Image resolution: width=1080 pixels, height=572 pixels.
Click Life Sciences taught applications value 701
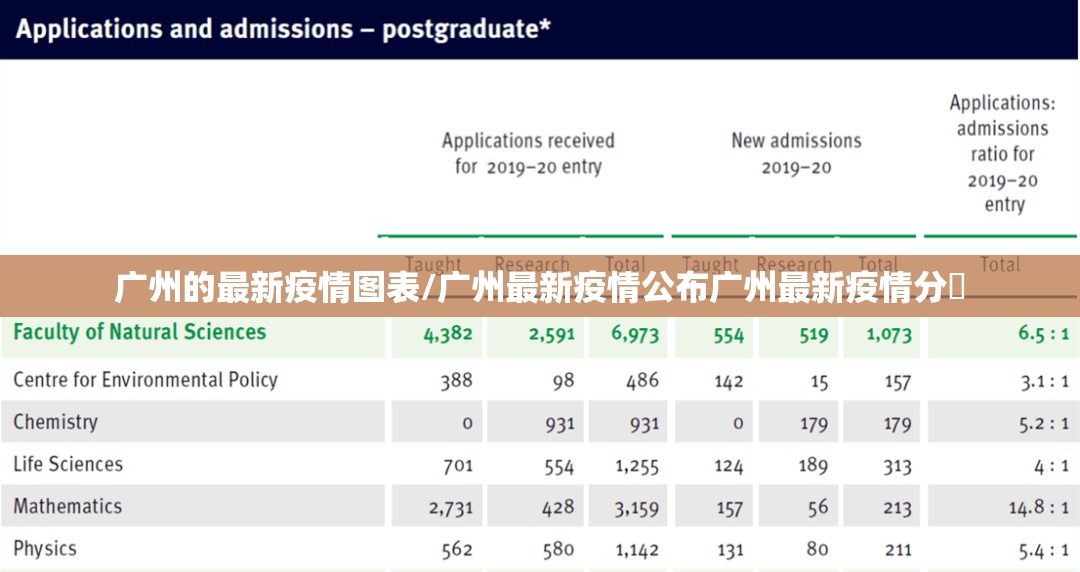point(457,466)
